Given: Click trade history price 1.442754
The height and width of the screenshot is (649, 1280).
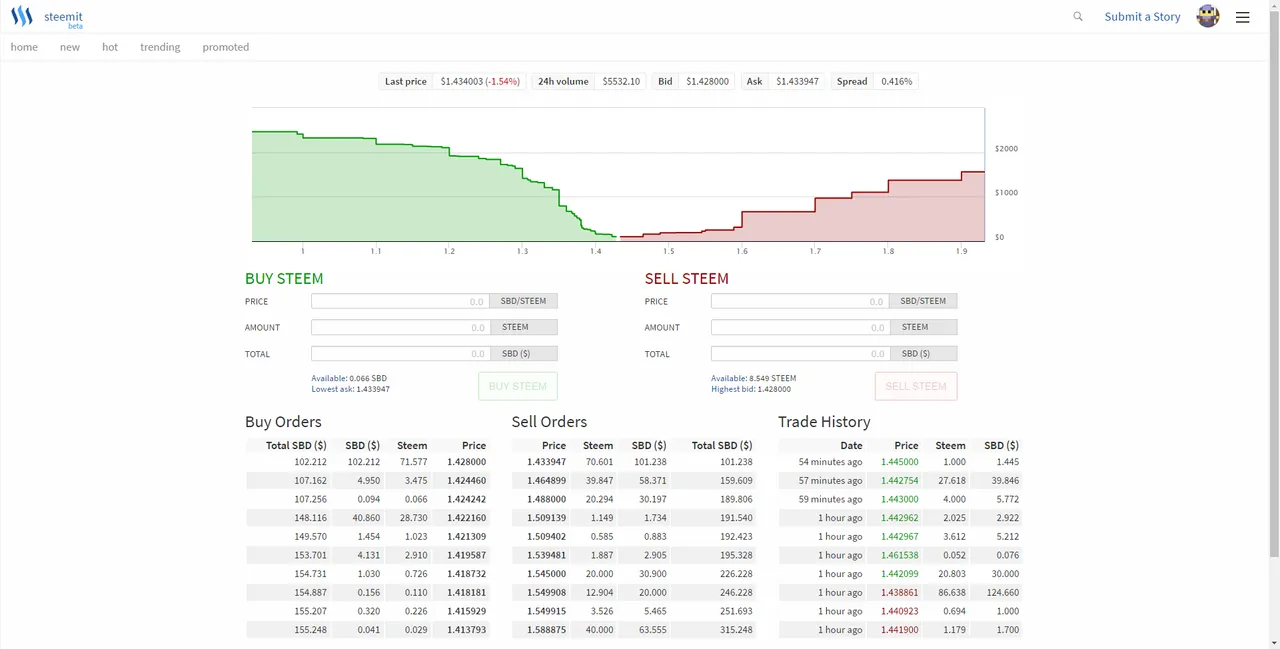Looking at the screenshot, I should coord(899,481).
